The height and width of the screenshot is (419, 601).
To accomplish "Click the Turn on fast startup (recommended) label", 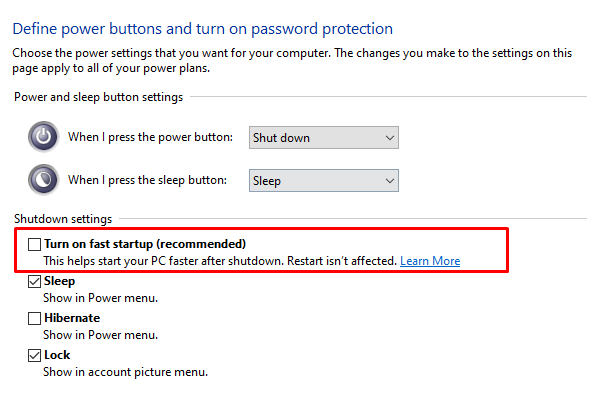I will [145, 244].
